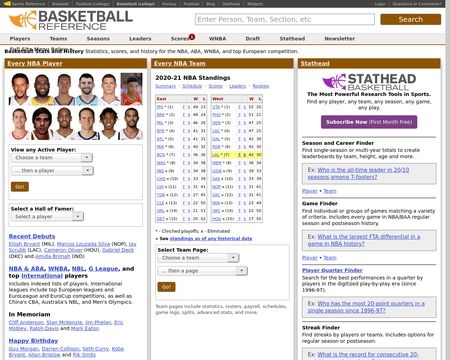Open the UTA team link in West standings

[x=216, y=107]
